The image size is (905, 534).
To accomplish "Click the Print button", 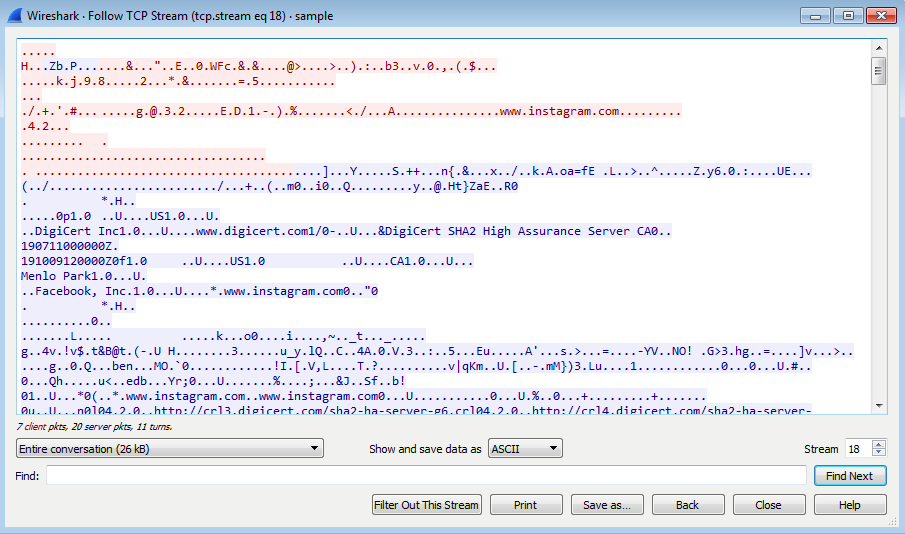I will (x=526, y=505).
